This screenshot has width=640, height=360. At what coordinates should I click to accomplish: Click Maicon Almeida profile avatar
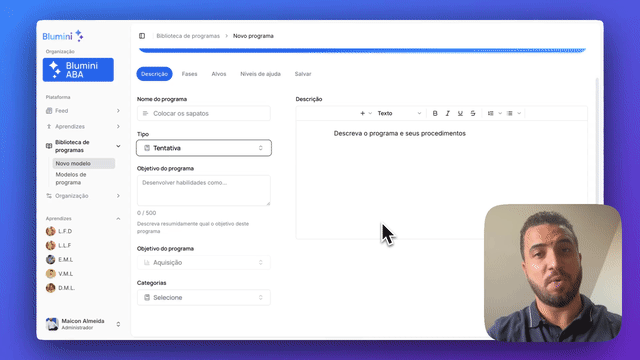[x=52, y=324]
